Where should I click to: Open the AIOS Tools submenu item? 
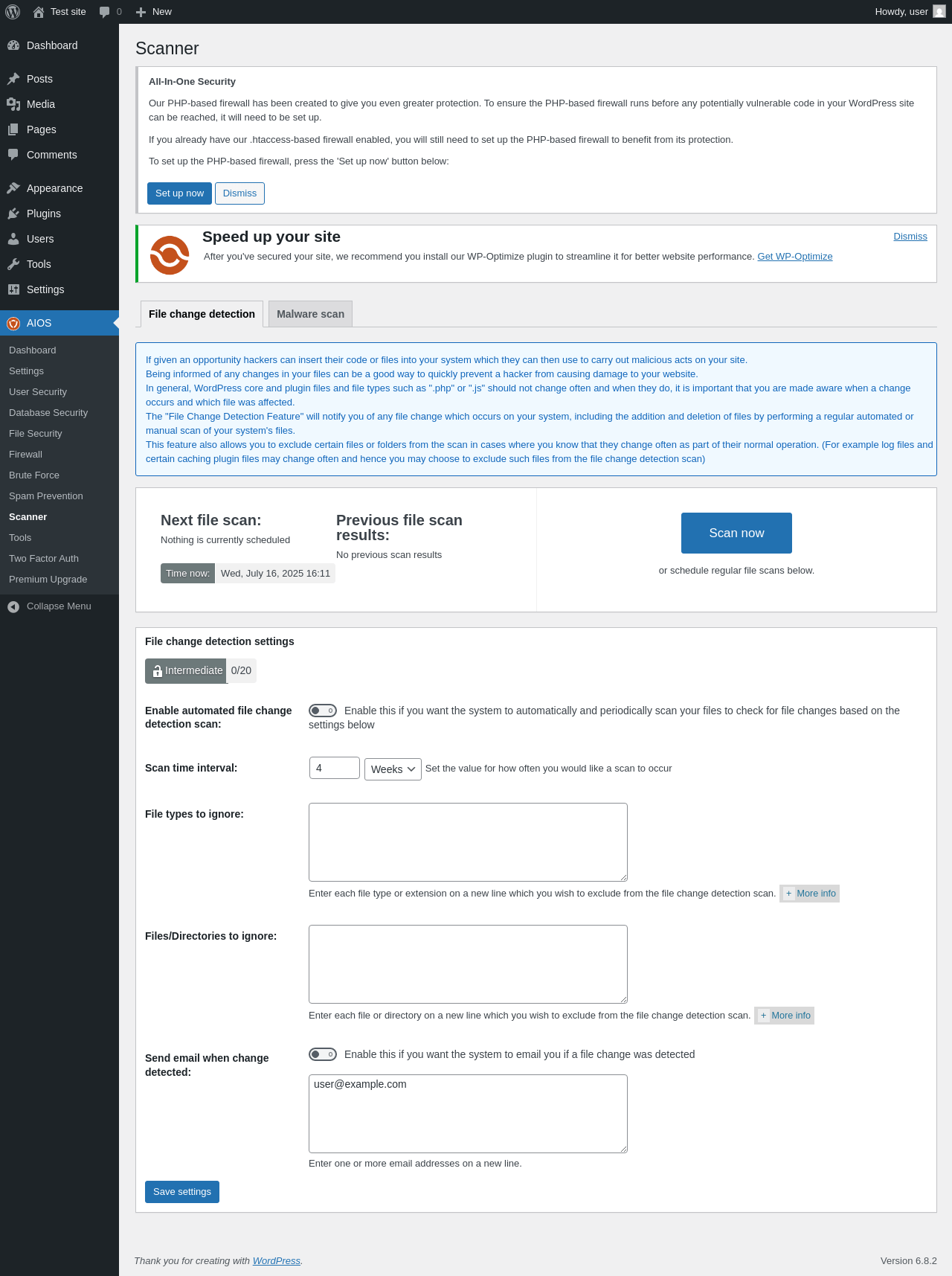click(59, 538)
